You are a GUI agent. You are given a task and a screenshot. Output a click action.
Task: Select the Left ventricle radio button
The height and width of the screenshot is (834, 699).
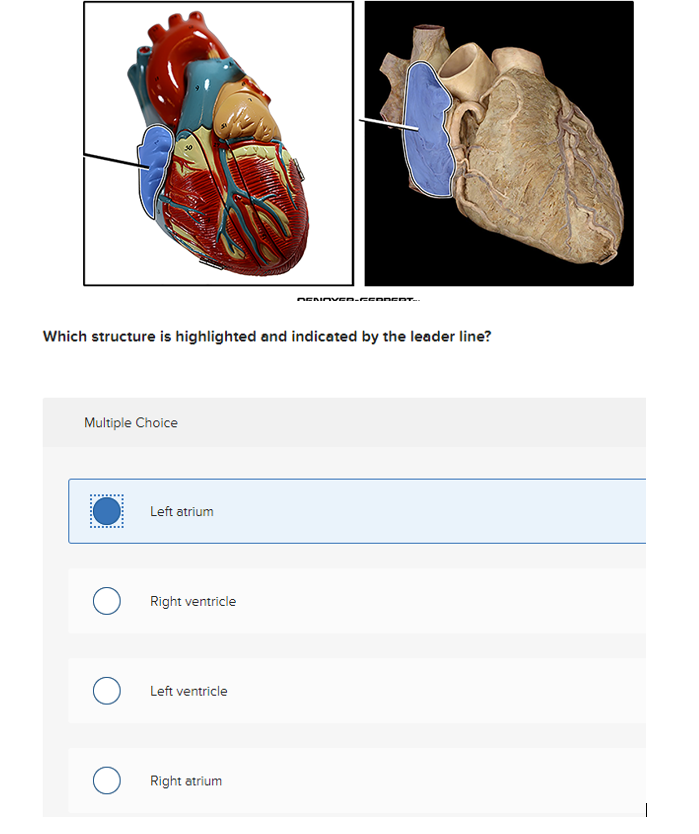point(106,690)
